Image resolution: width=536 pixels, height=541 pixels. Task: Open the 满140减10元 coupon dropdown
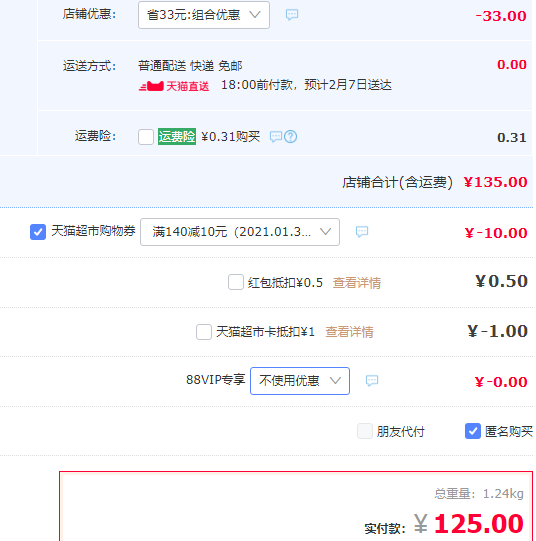240,232
